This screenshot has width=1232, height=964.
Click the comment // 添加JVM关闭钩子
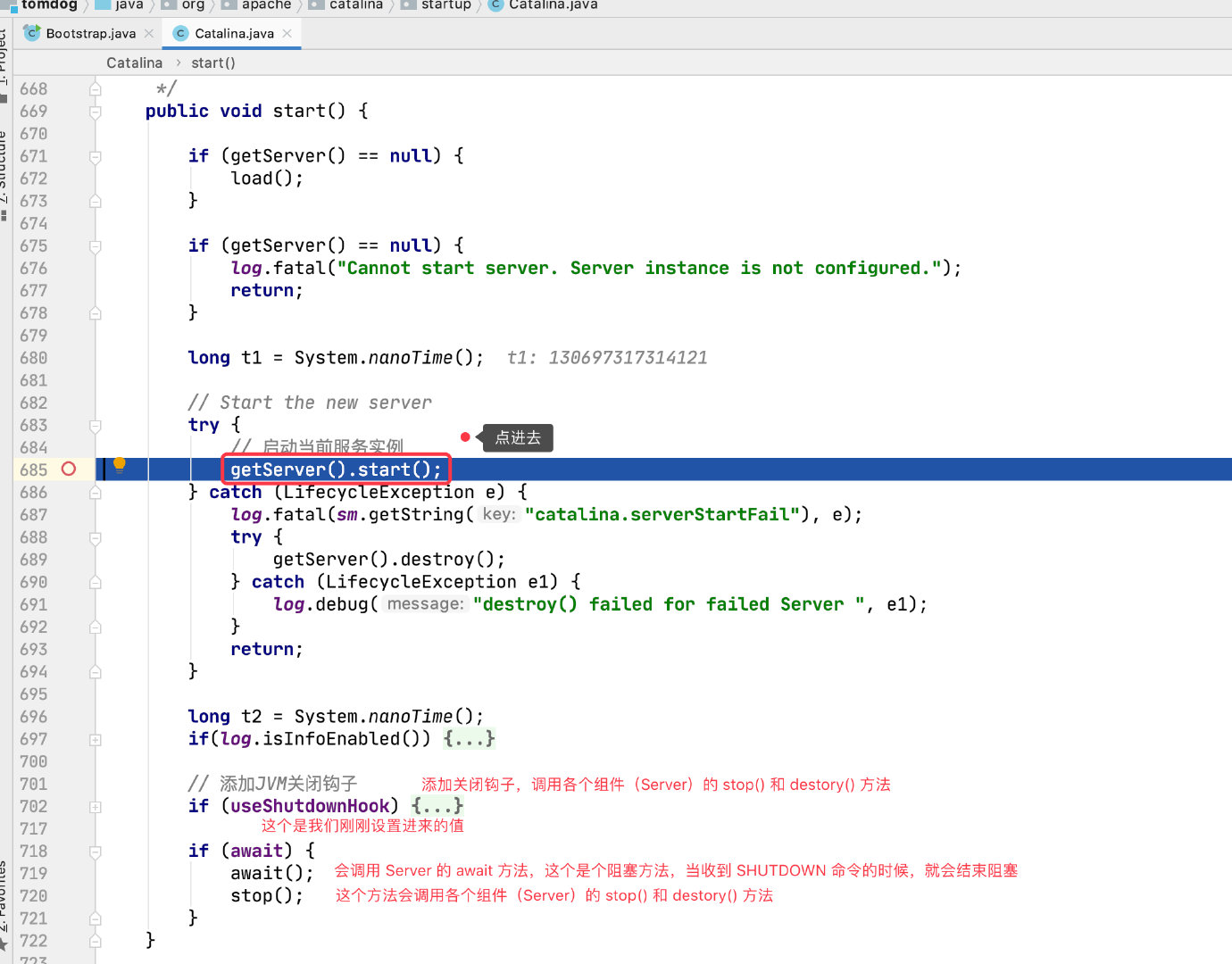[x=273, y=784]
